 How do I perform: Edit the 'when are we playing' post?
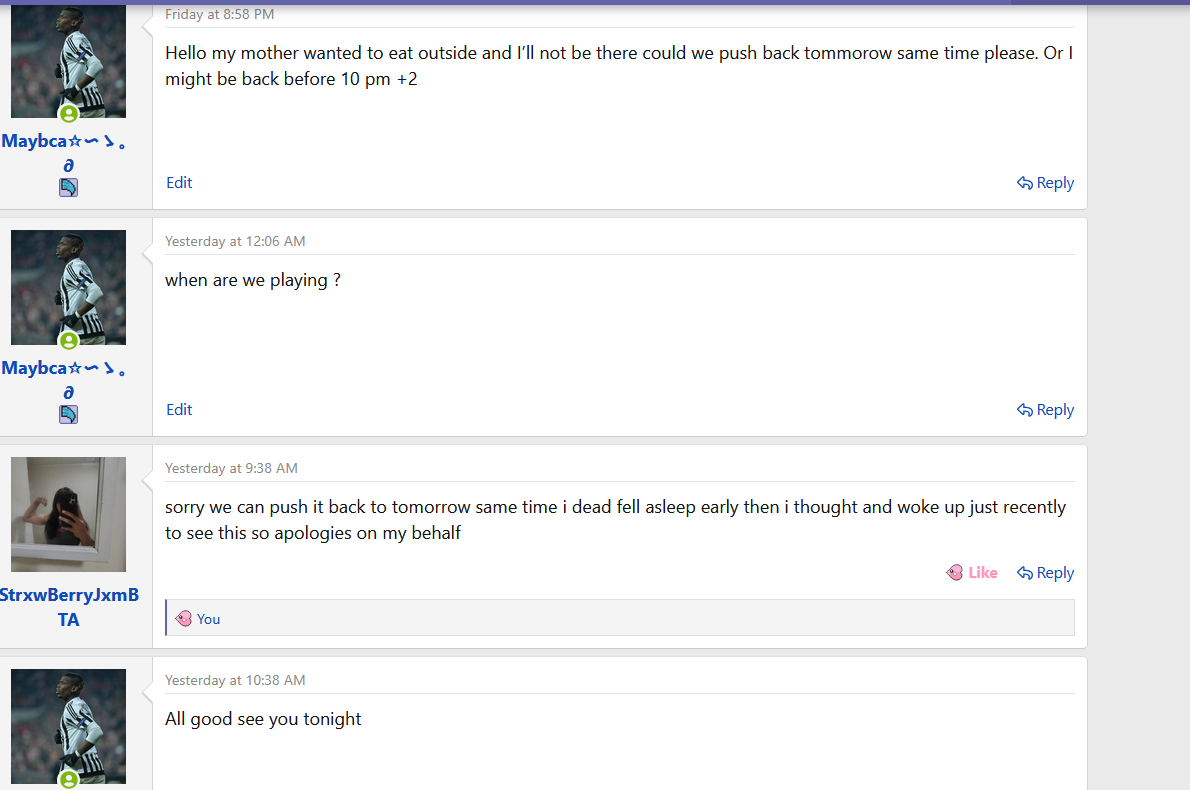pos(179,410)
